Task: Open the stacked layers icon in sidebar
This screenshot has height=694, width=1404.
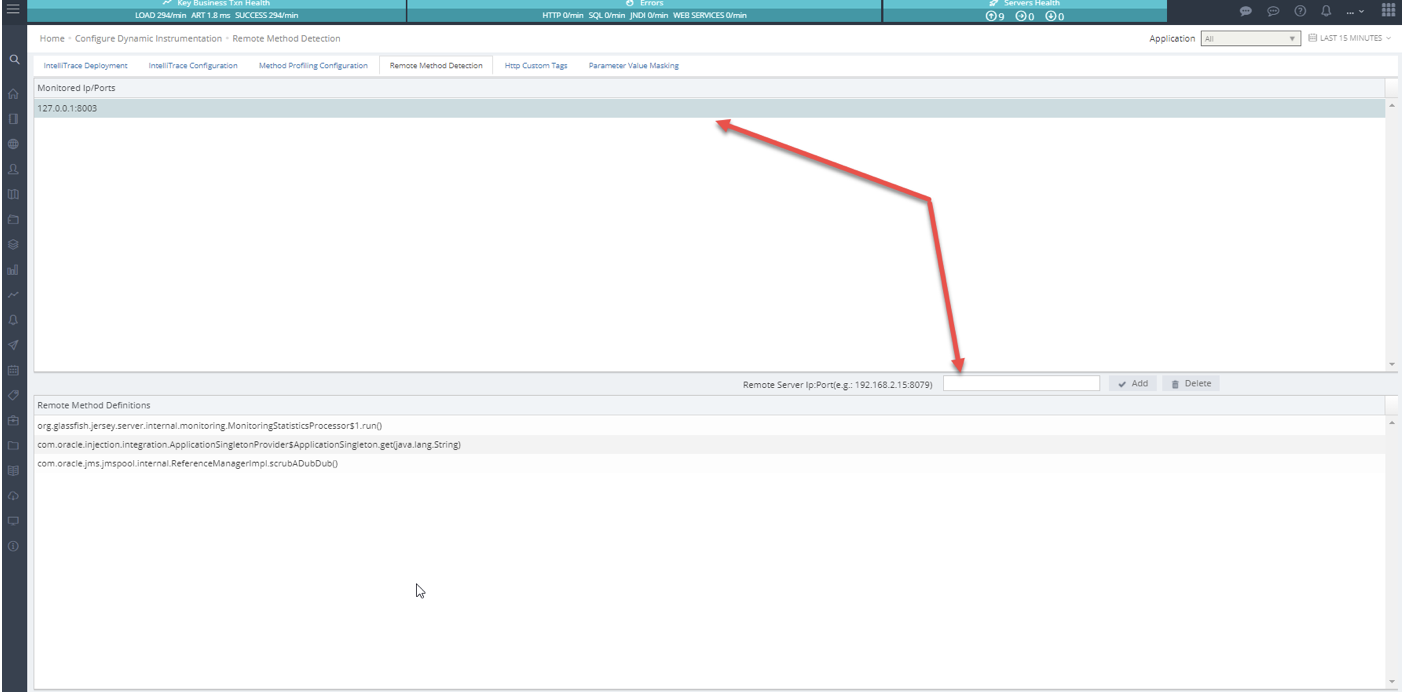Action: pyautogui.click(x=13, y=244)
